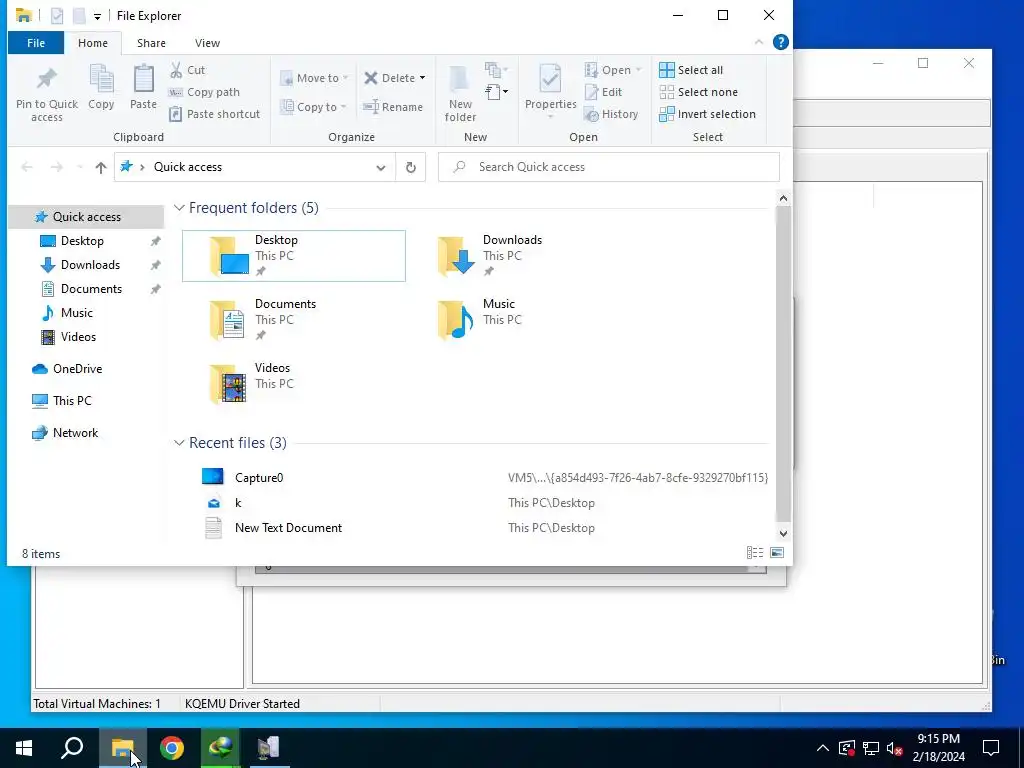Open the ribbon Help icon
The image size is (1024, 768).
pyautogui.click(x=780, y=42)
